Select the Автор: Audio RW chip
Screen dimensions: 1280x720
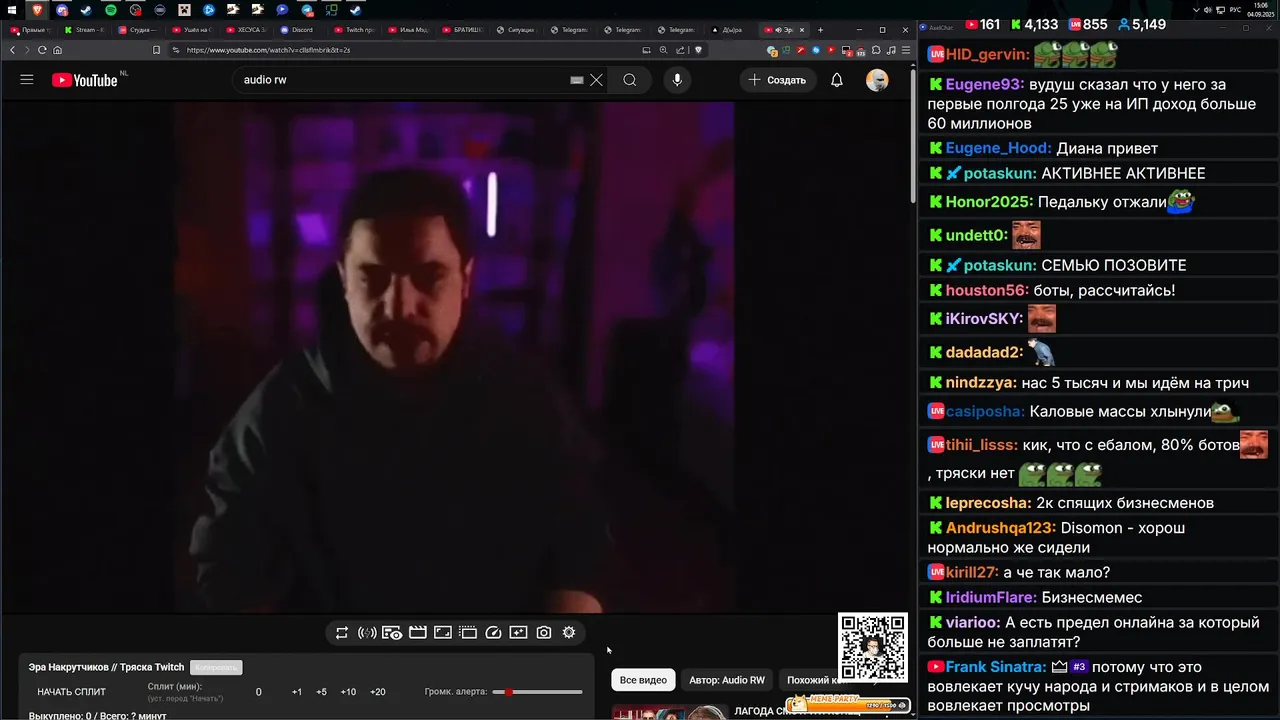pos(727,680)
